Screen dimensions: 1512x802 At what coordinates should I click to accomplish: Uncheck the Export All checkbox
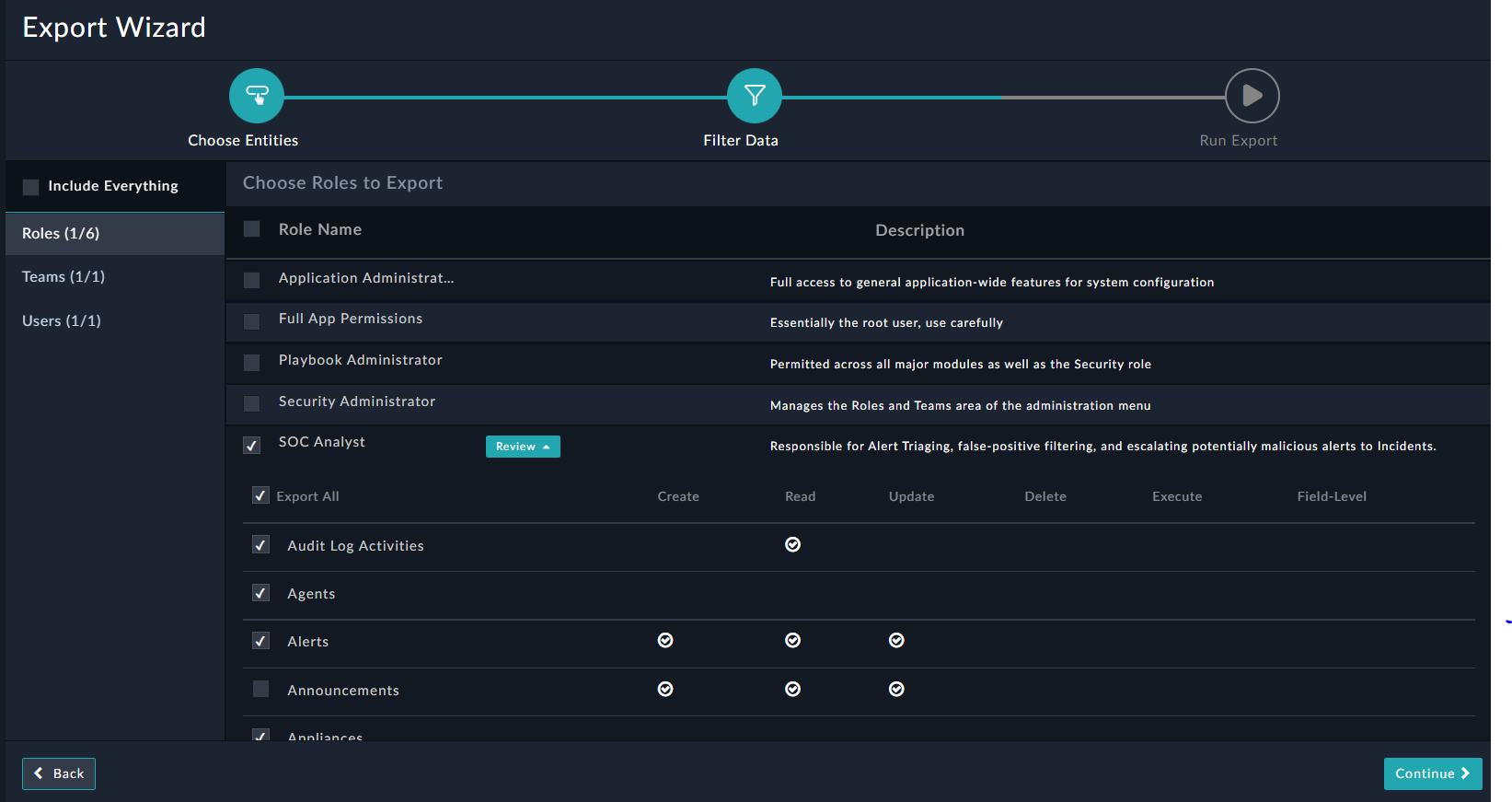click(x=260, y=495)
